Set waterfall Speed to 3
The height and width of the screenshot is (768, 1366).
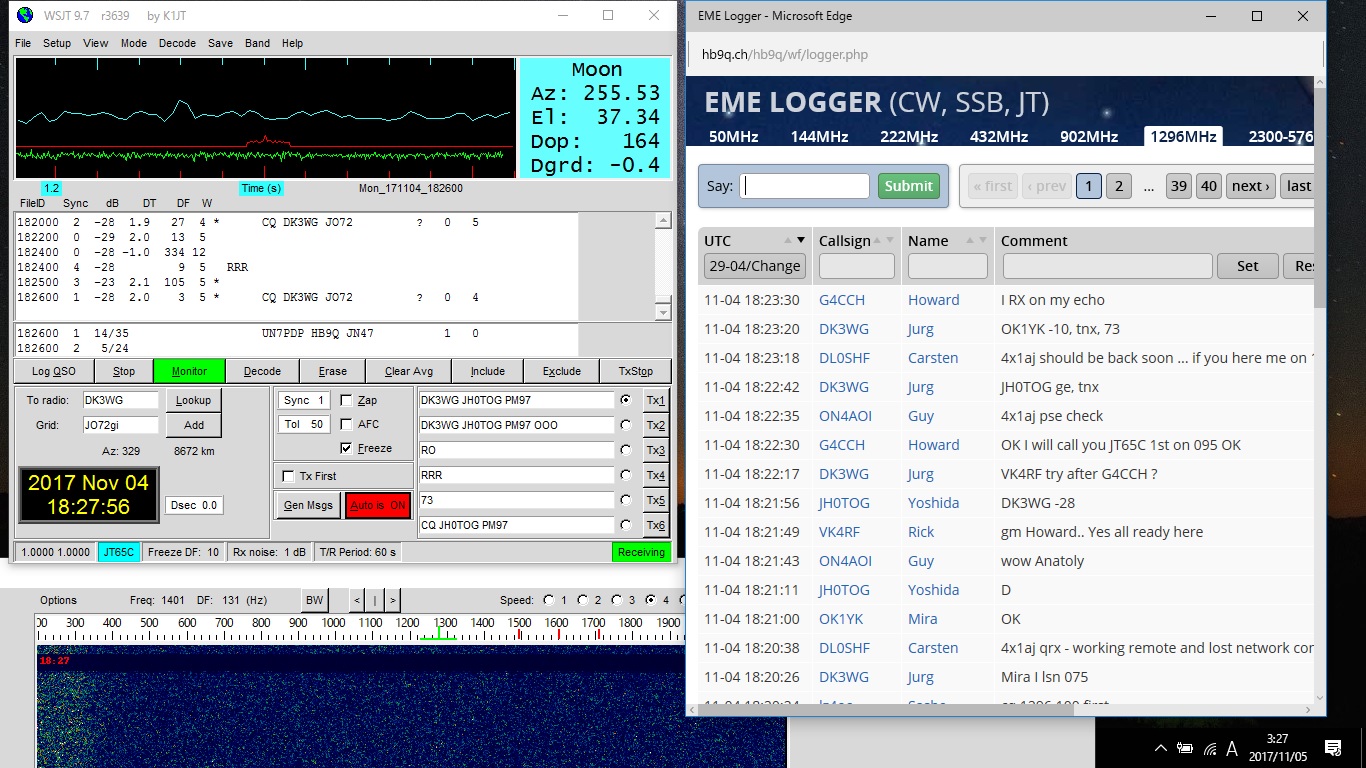click(616, 600)
